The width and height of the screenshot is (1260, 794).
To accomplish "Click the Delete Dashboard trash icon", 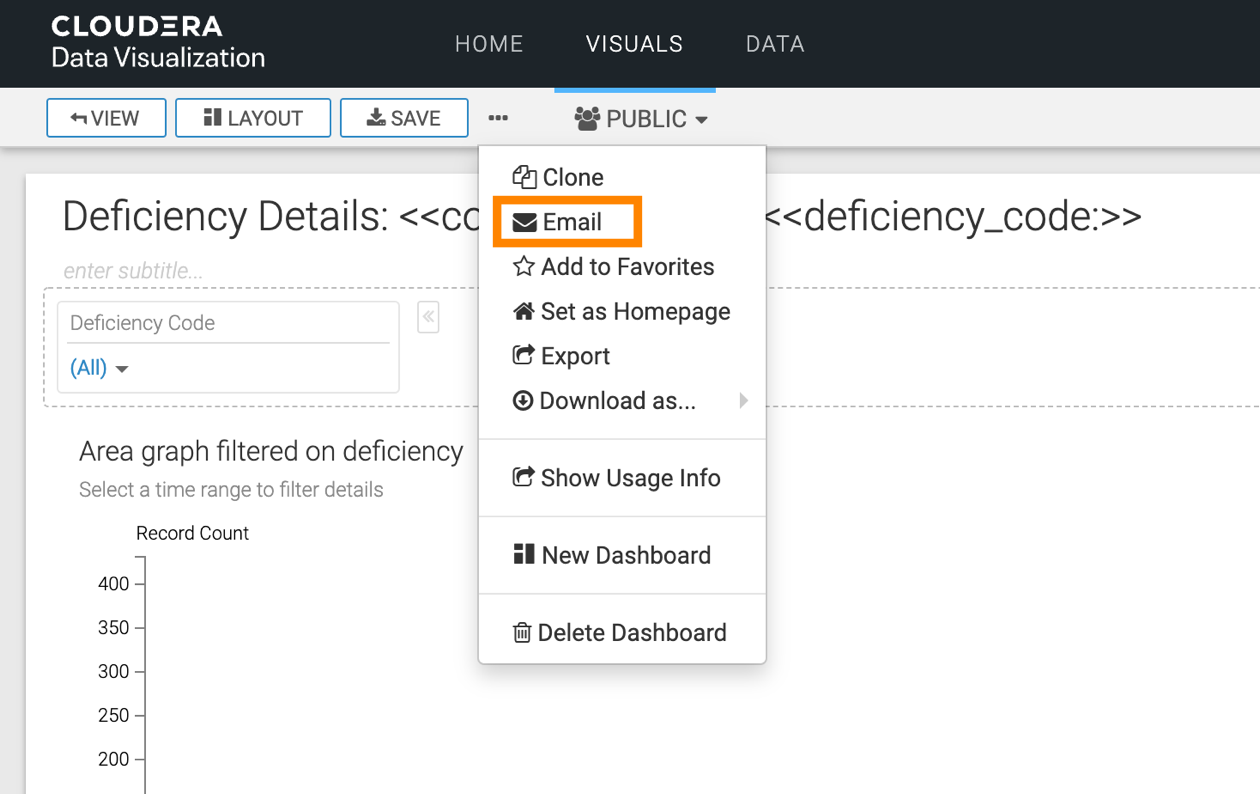I will [522, 632].
